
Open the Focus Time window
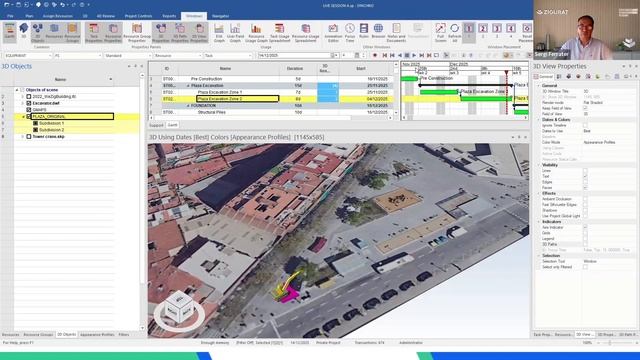[350, 32]
